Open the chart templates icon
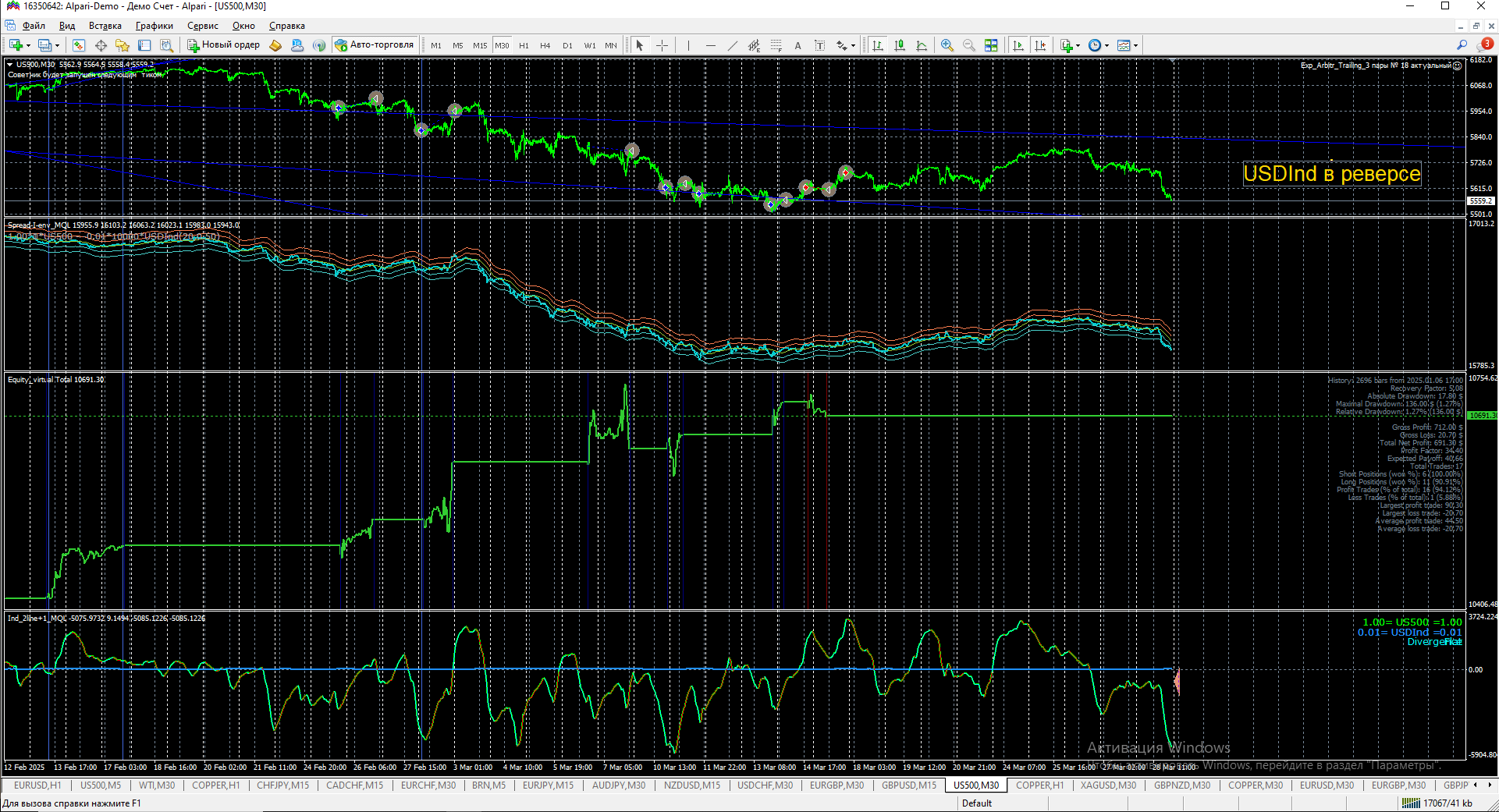 (x=1124, y=45)
